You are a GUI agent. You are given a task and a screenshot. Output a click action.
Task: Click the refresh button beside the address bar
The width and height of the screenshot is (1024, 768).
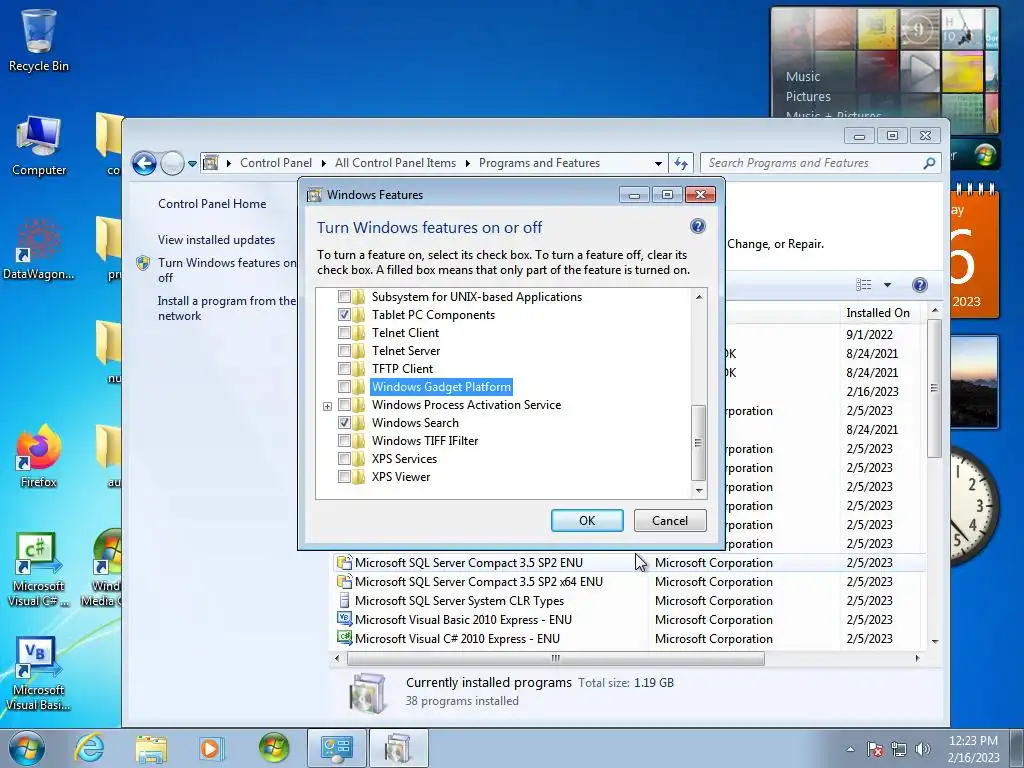point(681,163)
